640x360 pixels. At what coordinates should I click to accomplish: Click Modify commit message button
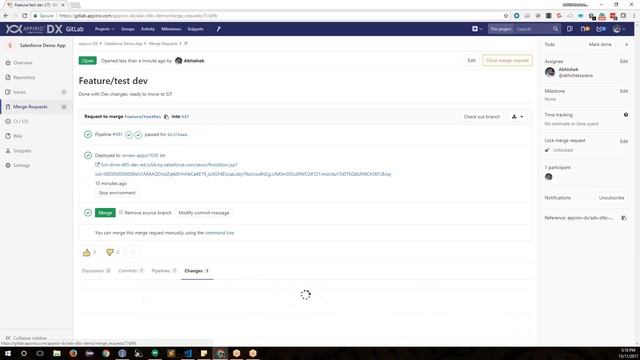204,213
